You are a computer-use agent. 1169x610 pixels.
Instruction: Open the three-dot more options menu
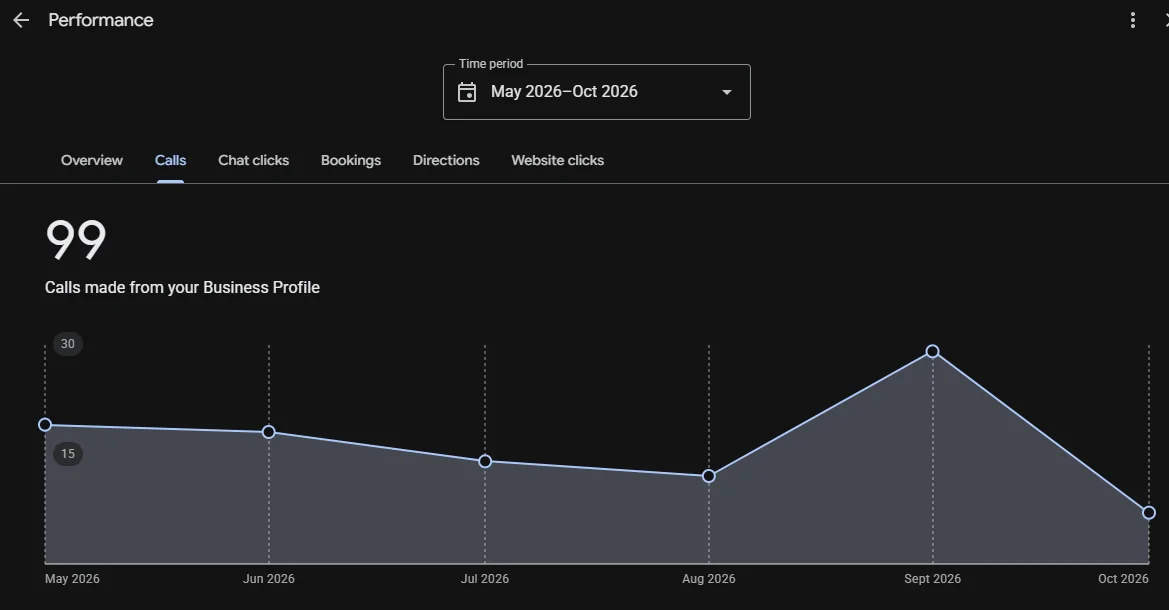[x=1132, y=20]
